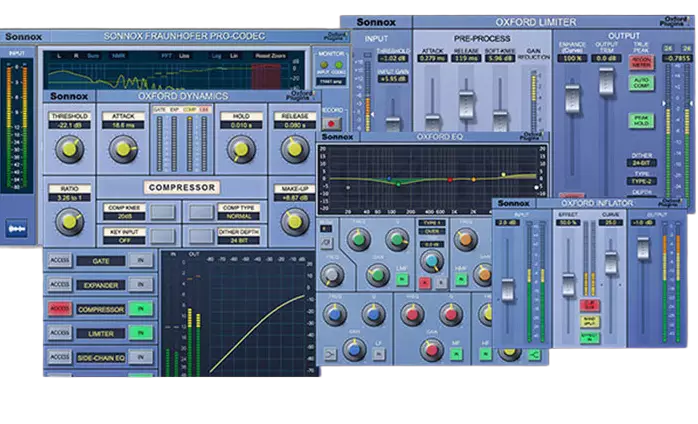Viewport: 698px width, 424px height.
Task: Select Expander access button
Action: [60, 285]
